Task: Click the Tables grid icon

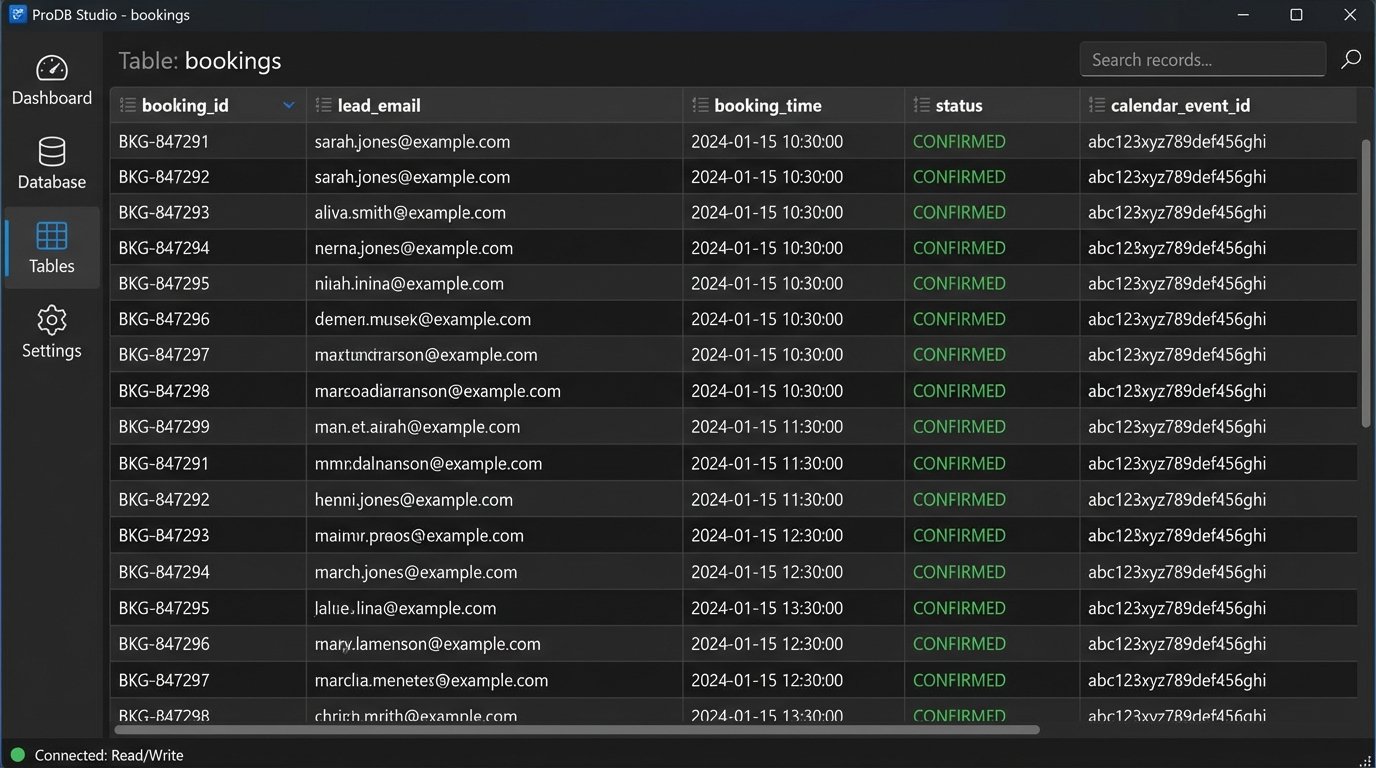Action: 52,236
